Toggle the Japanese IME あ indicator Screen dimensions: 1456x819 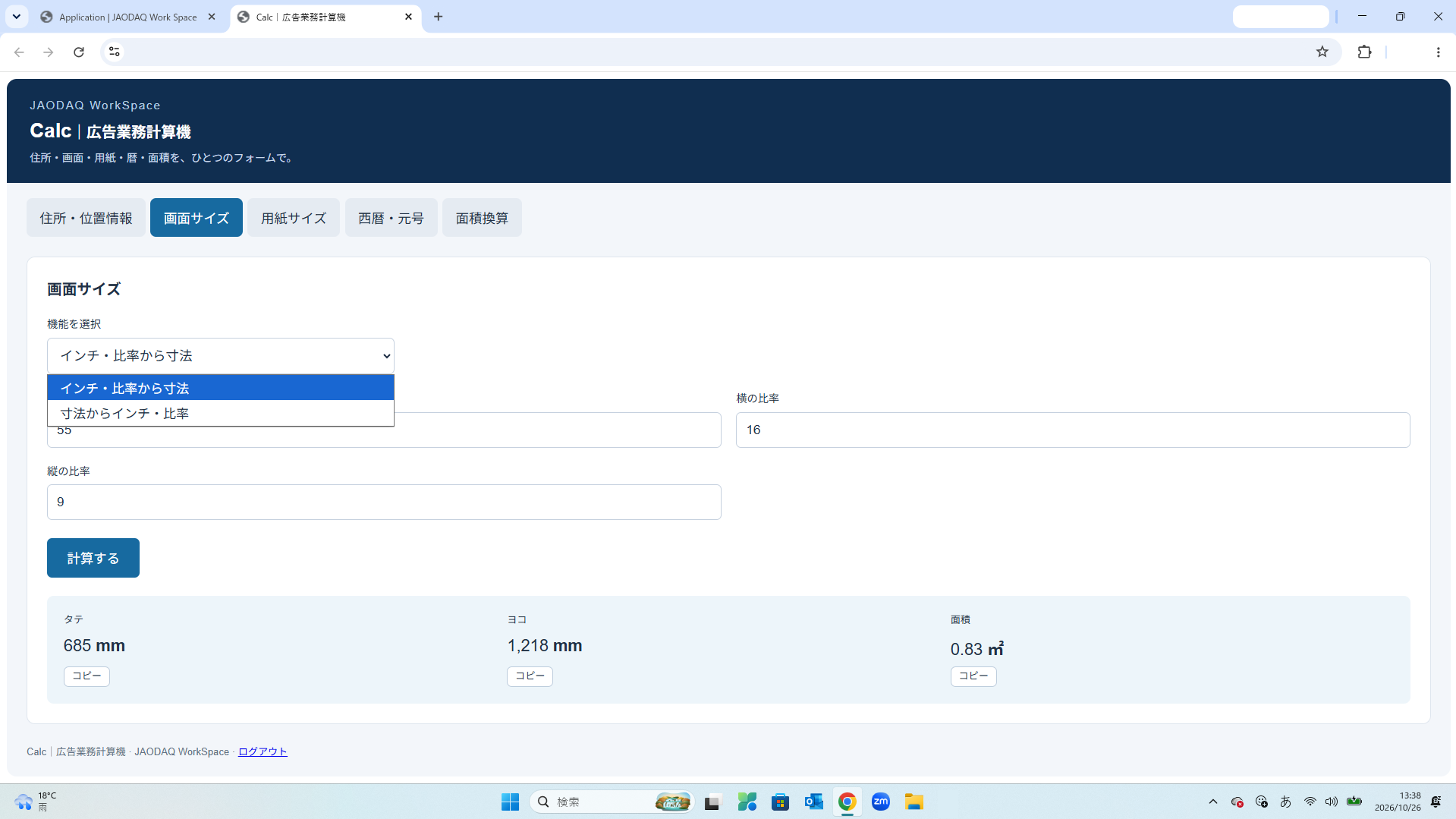click(x=1285, y=802)
